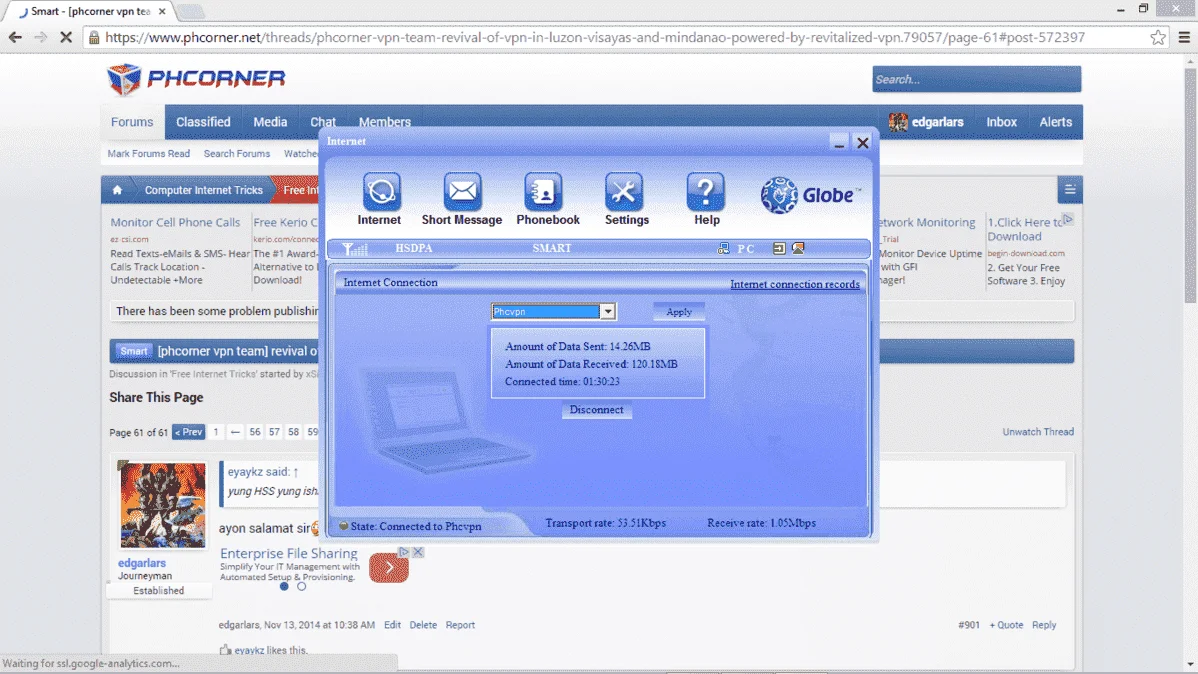Go to page 57 of the thread

click(x=274, y=433)
